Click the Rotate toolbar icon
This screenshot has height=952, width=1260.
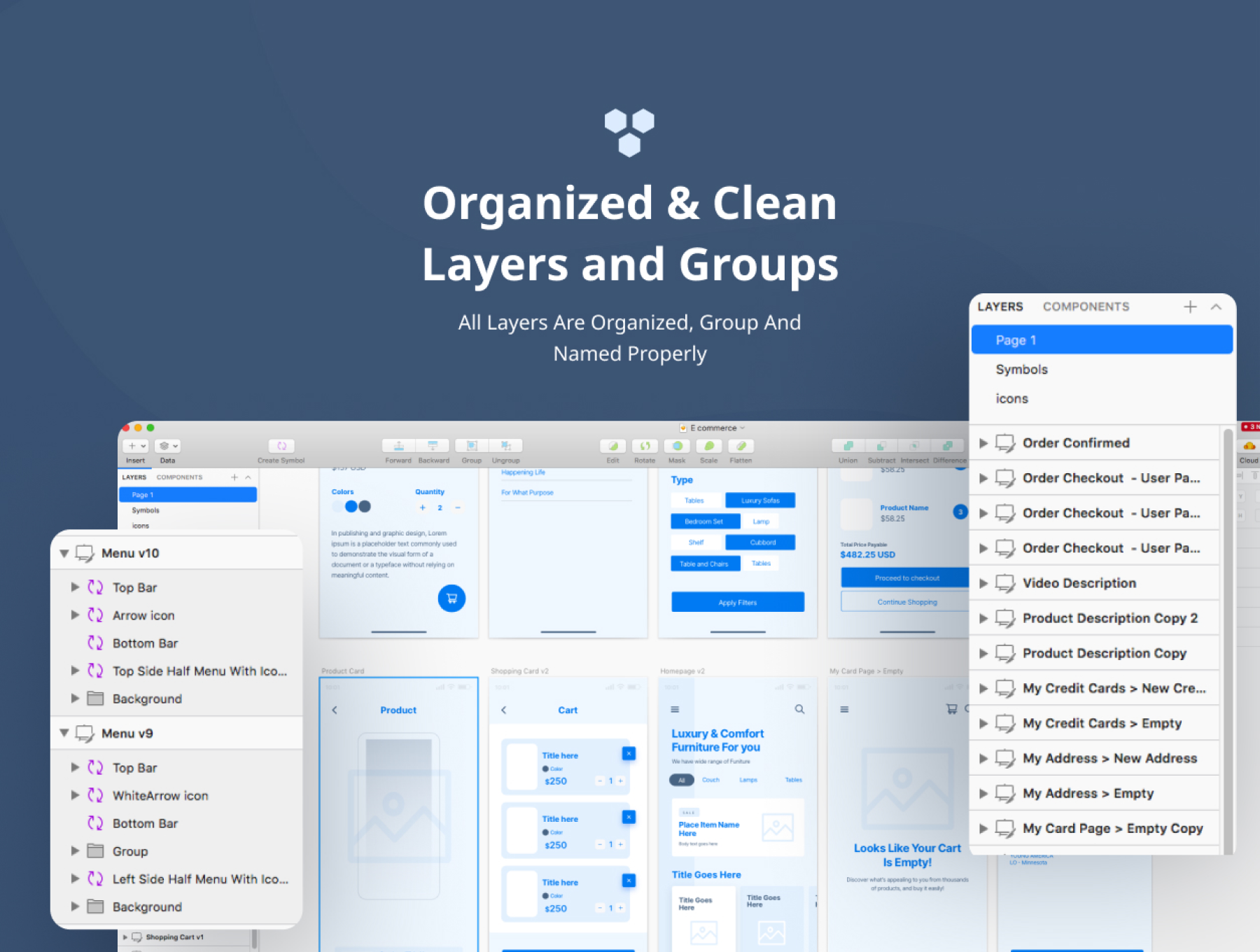tap(645, 446)
